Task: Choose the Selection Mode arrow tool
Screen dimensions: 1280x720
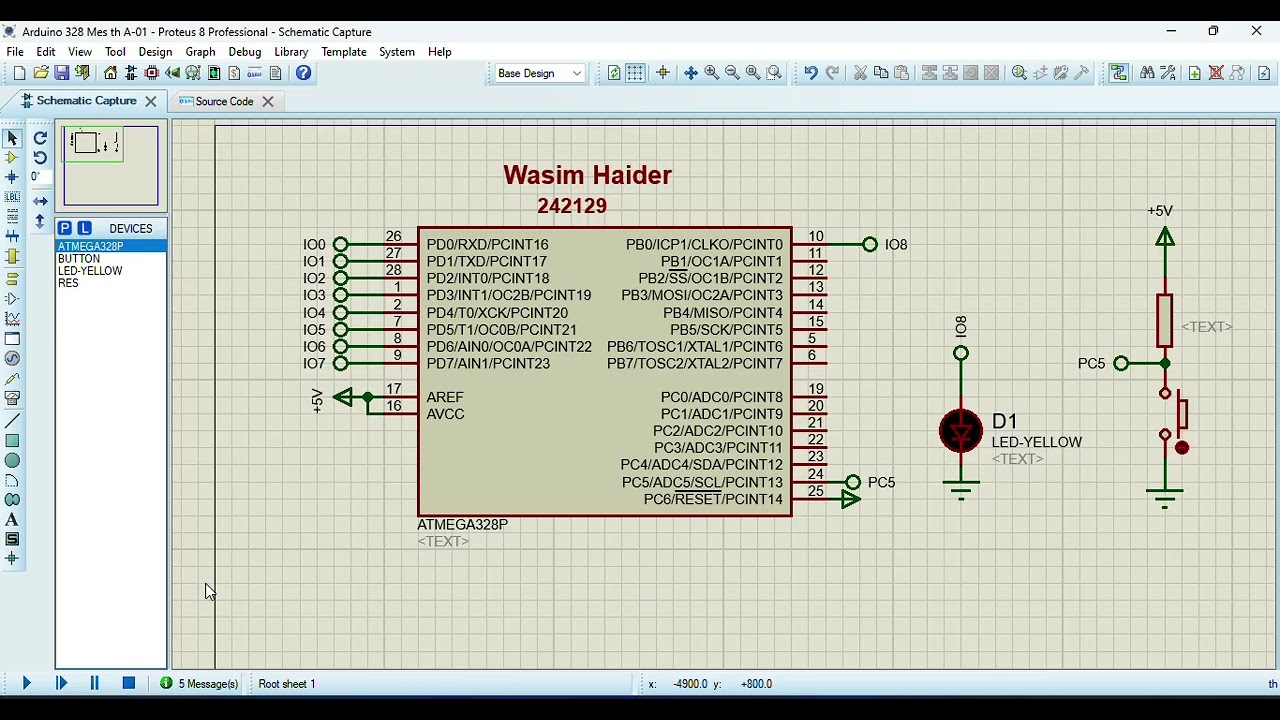Action: coord(12,138)
